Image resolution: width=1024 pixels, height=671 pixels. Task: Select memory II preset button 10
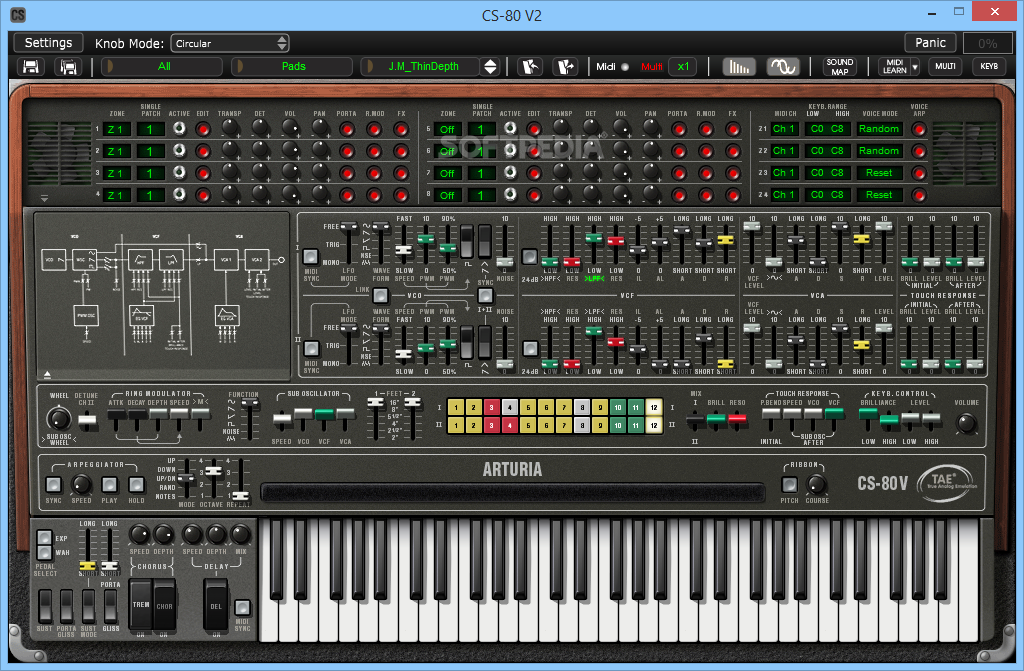[x=618, y=425]
